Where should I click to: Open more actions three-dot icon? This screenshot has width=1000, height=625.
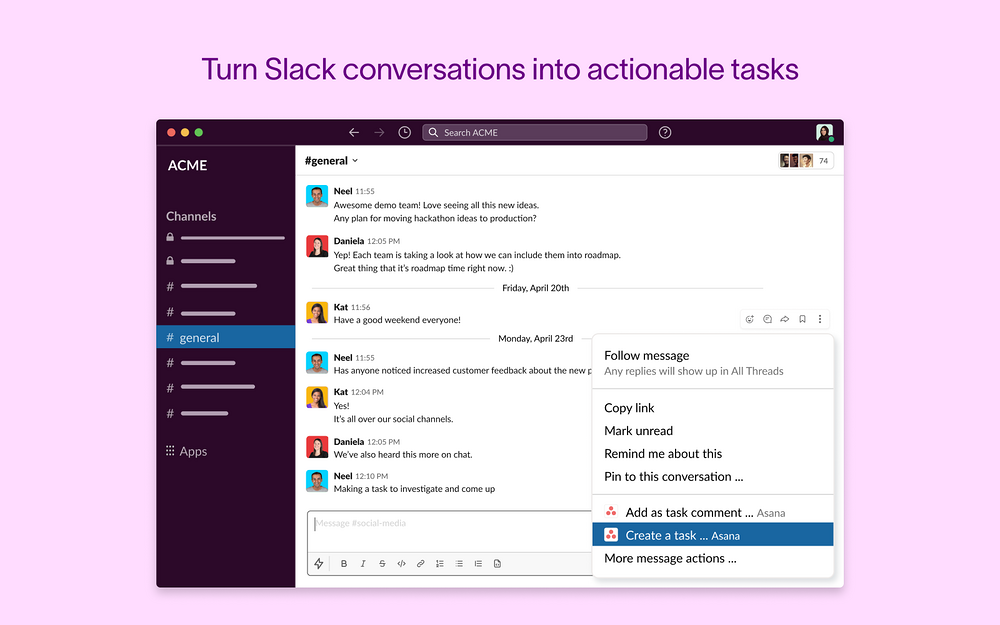coord(820,319)
